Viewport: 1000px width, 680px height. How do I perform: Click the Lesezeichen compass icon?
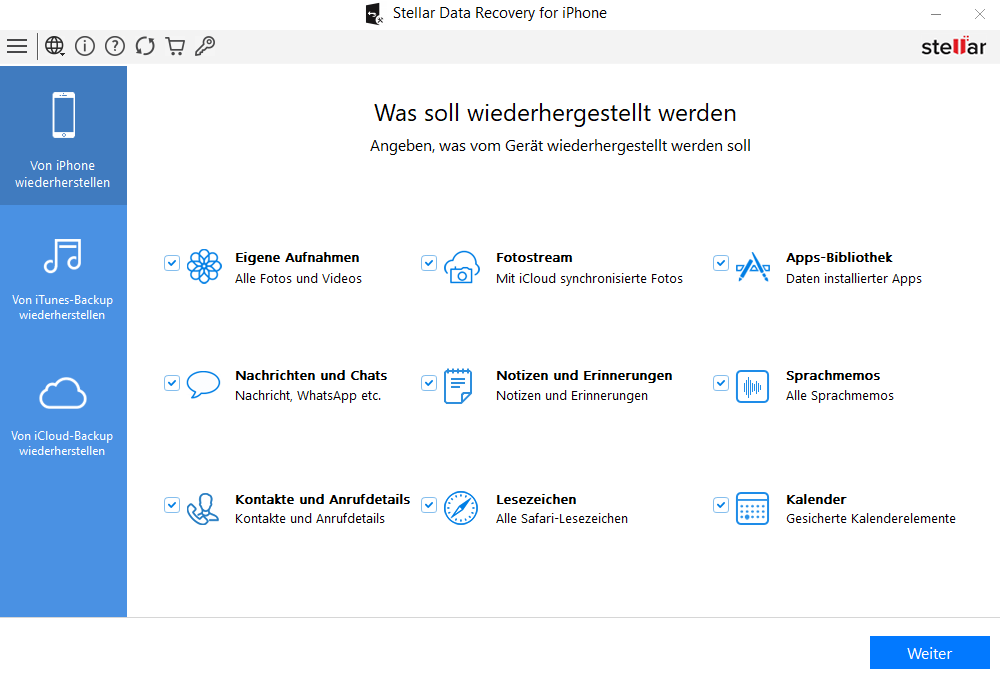[x=461, y=508]
